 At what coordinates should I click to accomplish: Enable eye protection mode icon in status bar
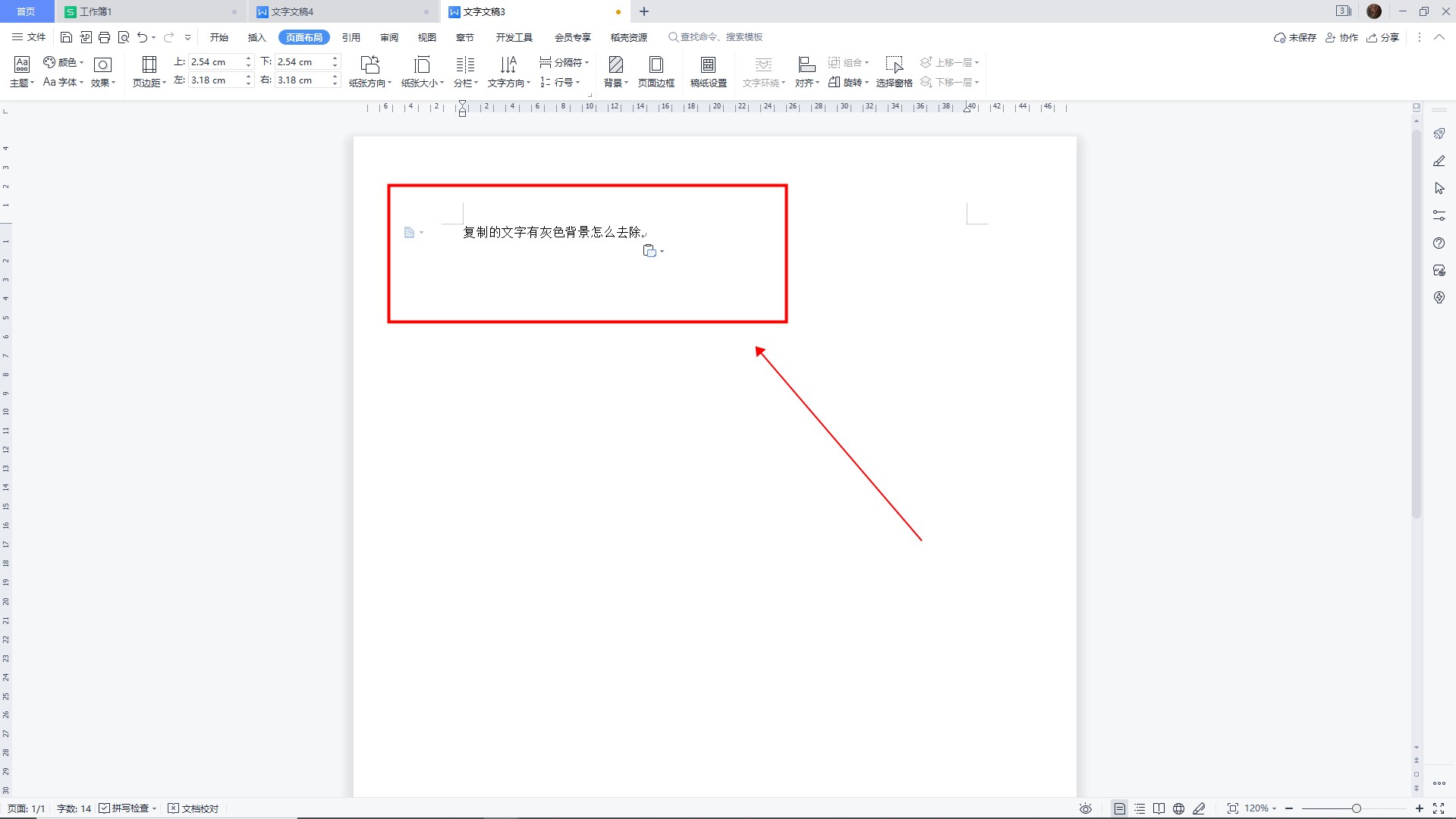coord(1086,808)
